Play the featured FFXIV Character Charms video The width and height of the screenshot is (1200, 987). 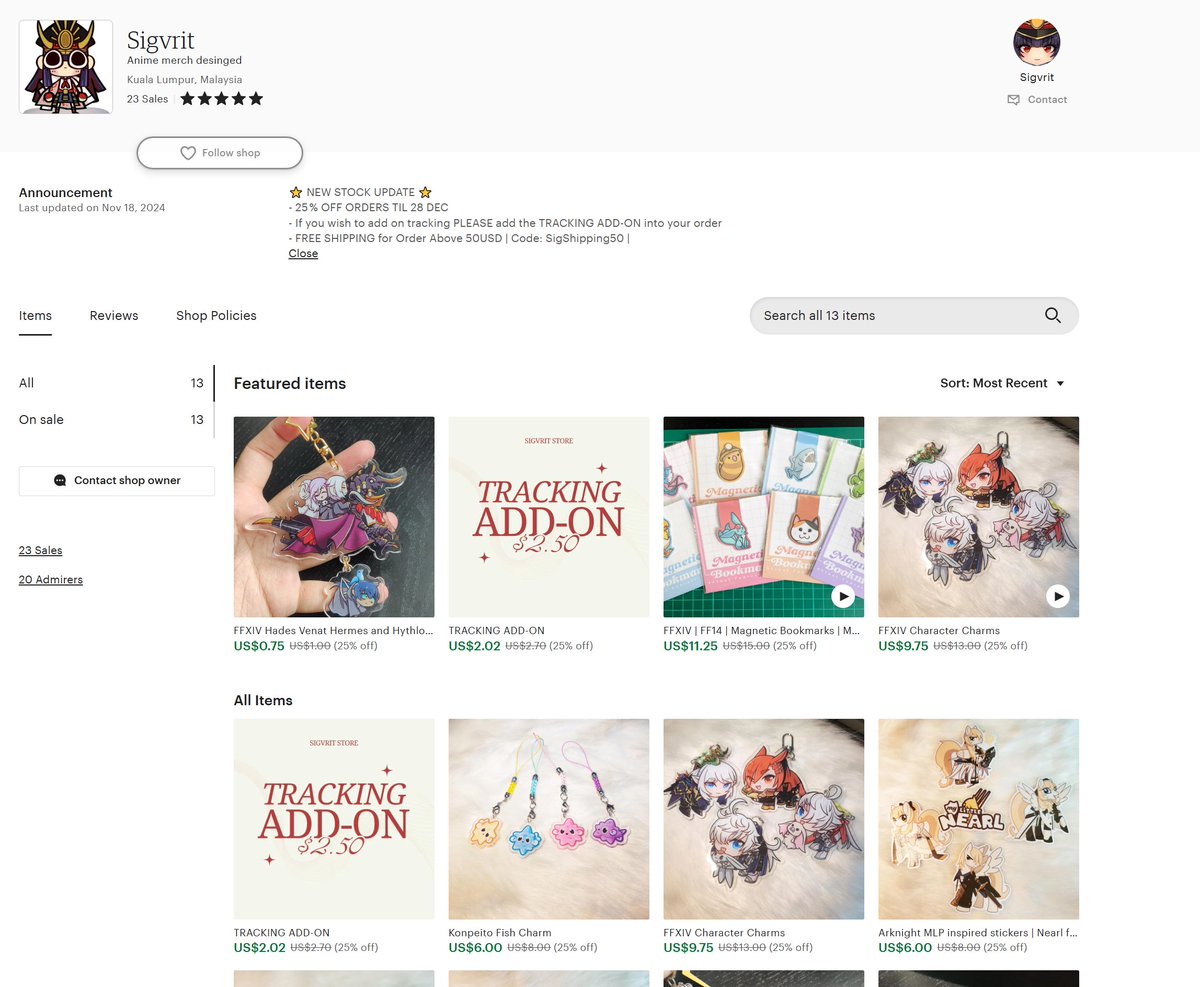pos(1058,596)
